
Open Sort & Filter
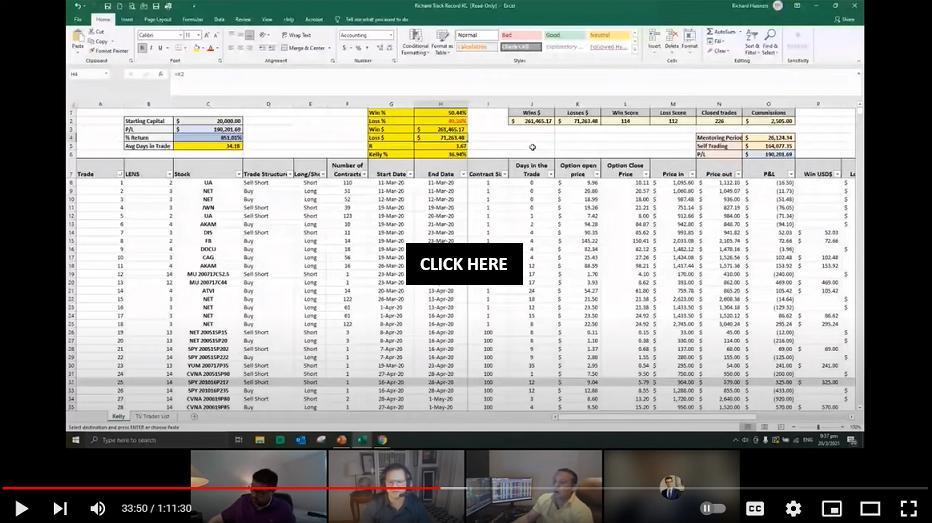[752, 42]
